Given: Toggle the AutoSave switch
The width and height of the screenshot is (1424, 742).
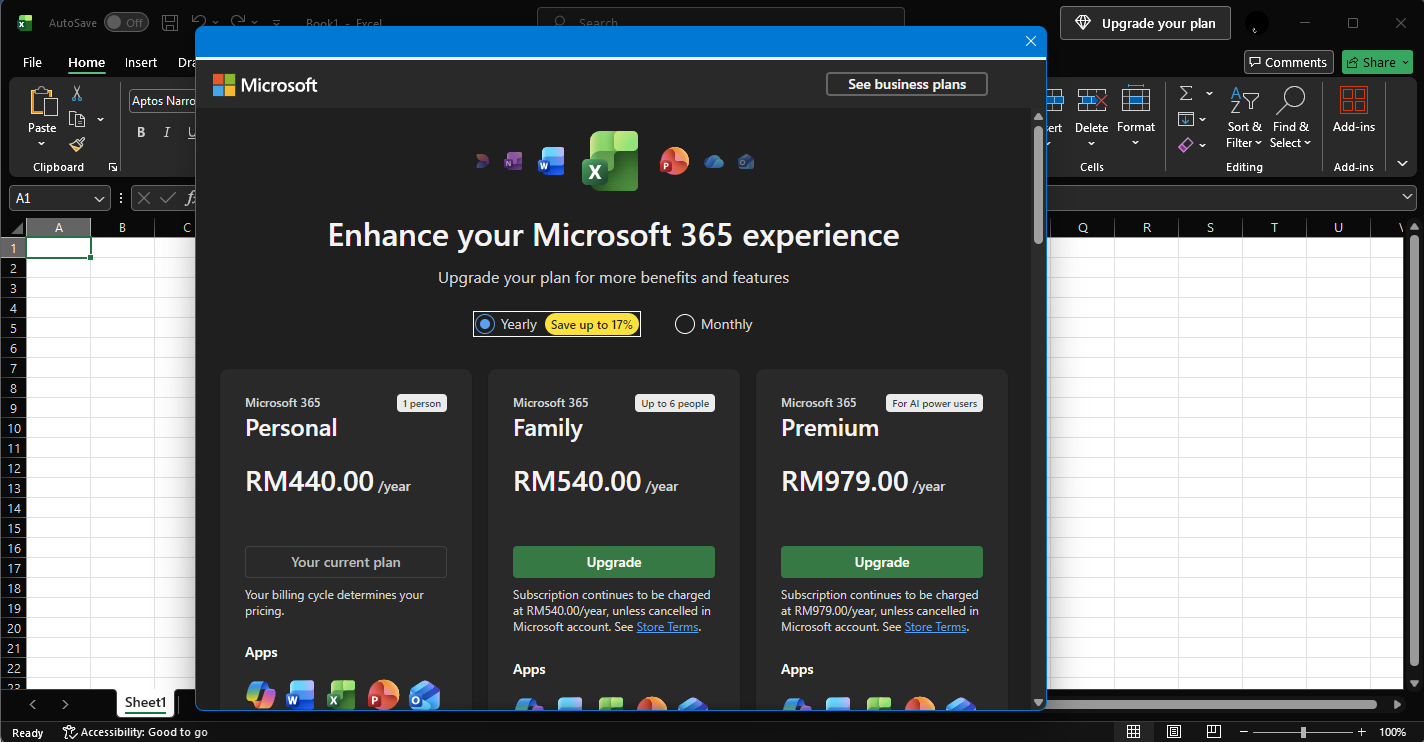Looking at the screenshot, I should coord(126,22).
